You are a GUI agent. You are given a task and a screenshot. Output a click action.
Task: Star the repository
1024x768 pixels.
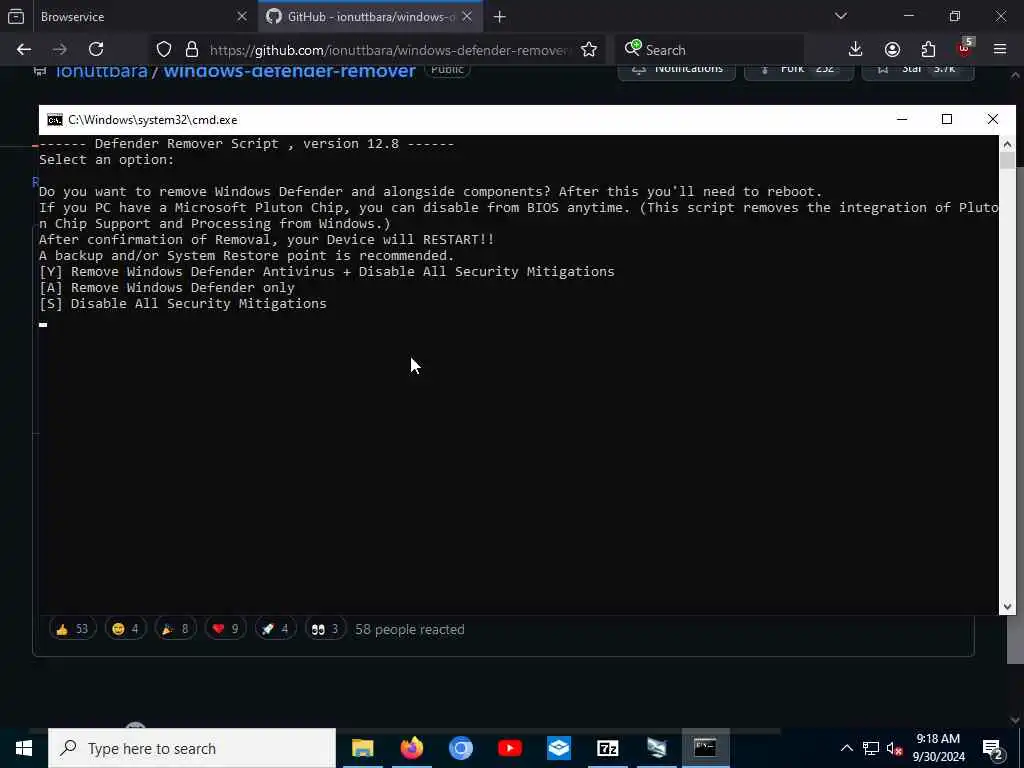(918, 71)
